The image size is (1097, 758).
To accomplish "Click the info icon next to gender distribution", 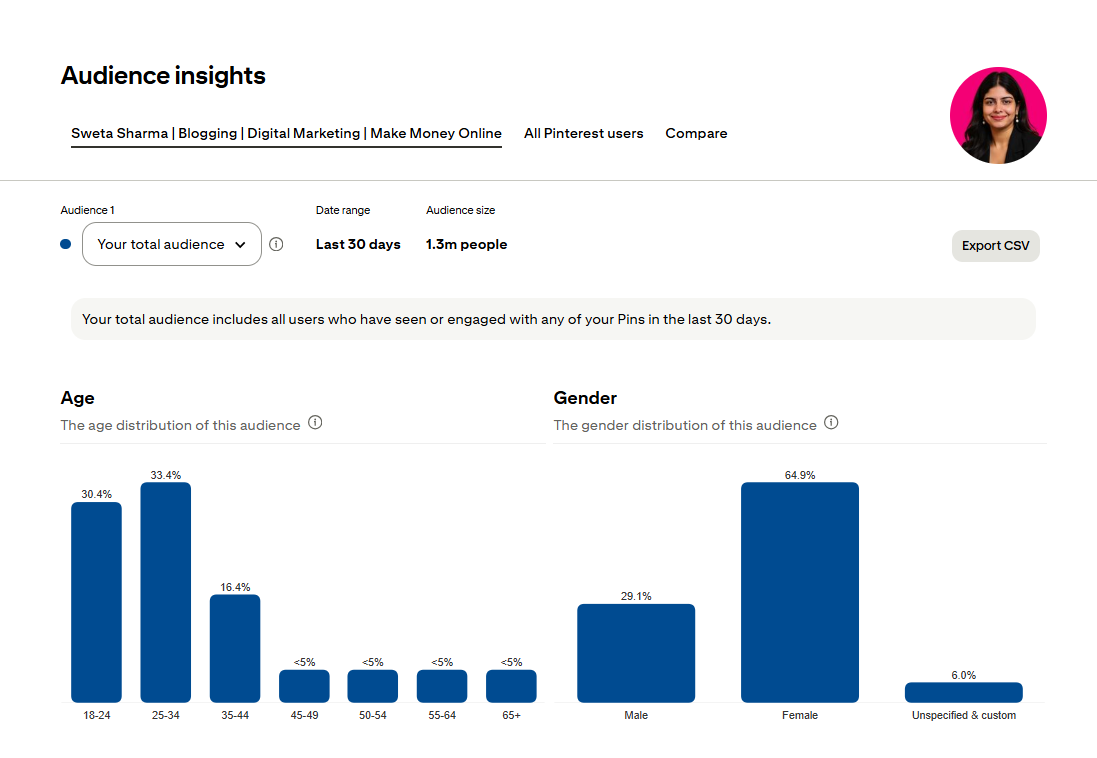I will (831, 423).
